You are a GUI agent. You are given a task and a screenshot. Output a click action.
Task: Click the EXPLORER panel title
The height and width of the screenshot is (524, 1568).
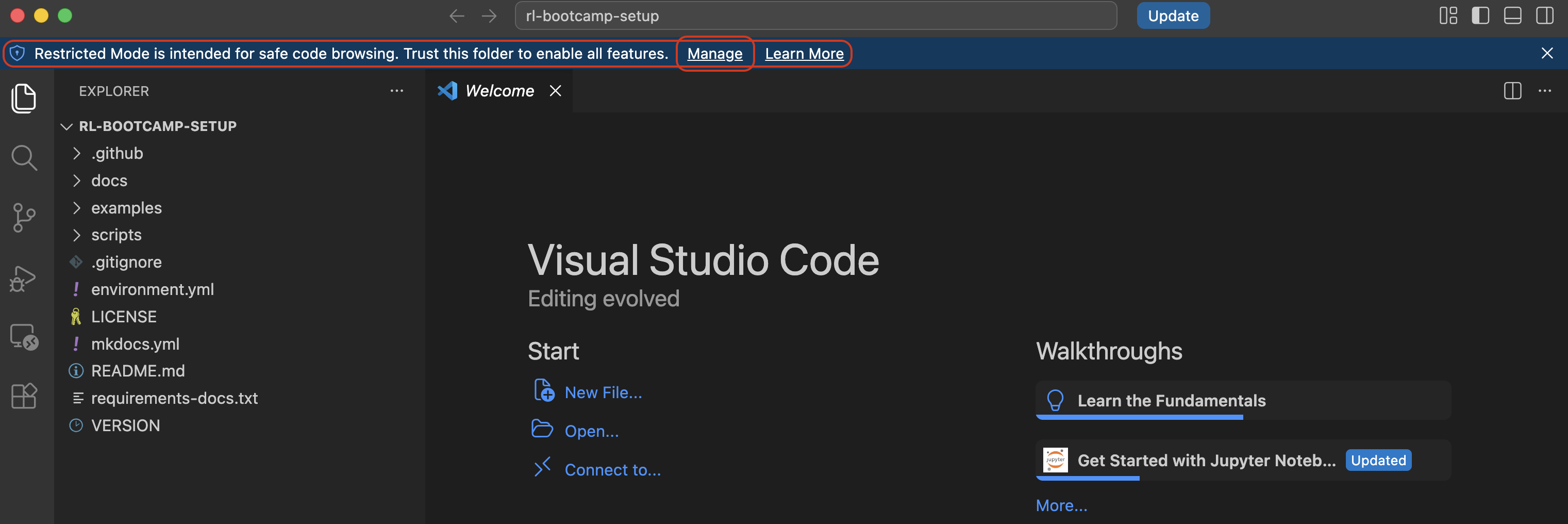pos(114,91)
